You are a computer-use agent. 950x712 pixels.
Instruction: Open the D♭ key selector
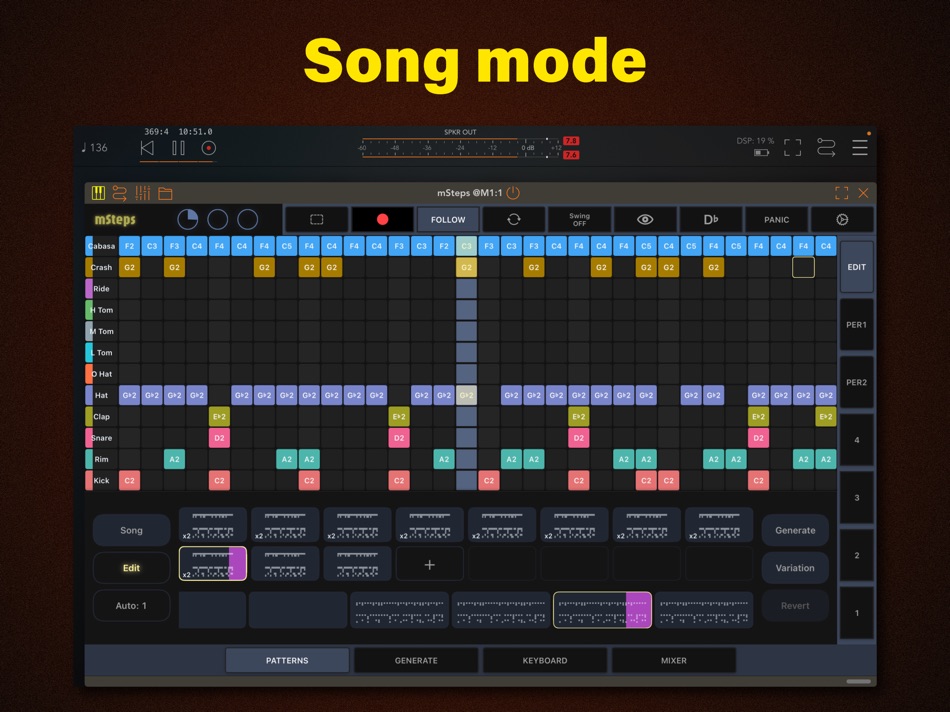(x=711, y=219)
